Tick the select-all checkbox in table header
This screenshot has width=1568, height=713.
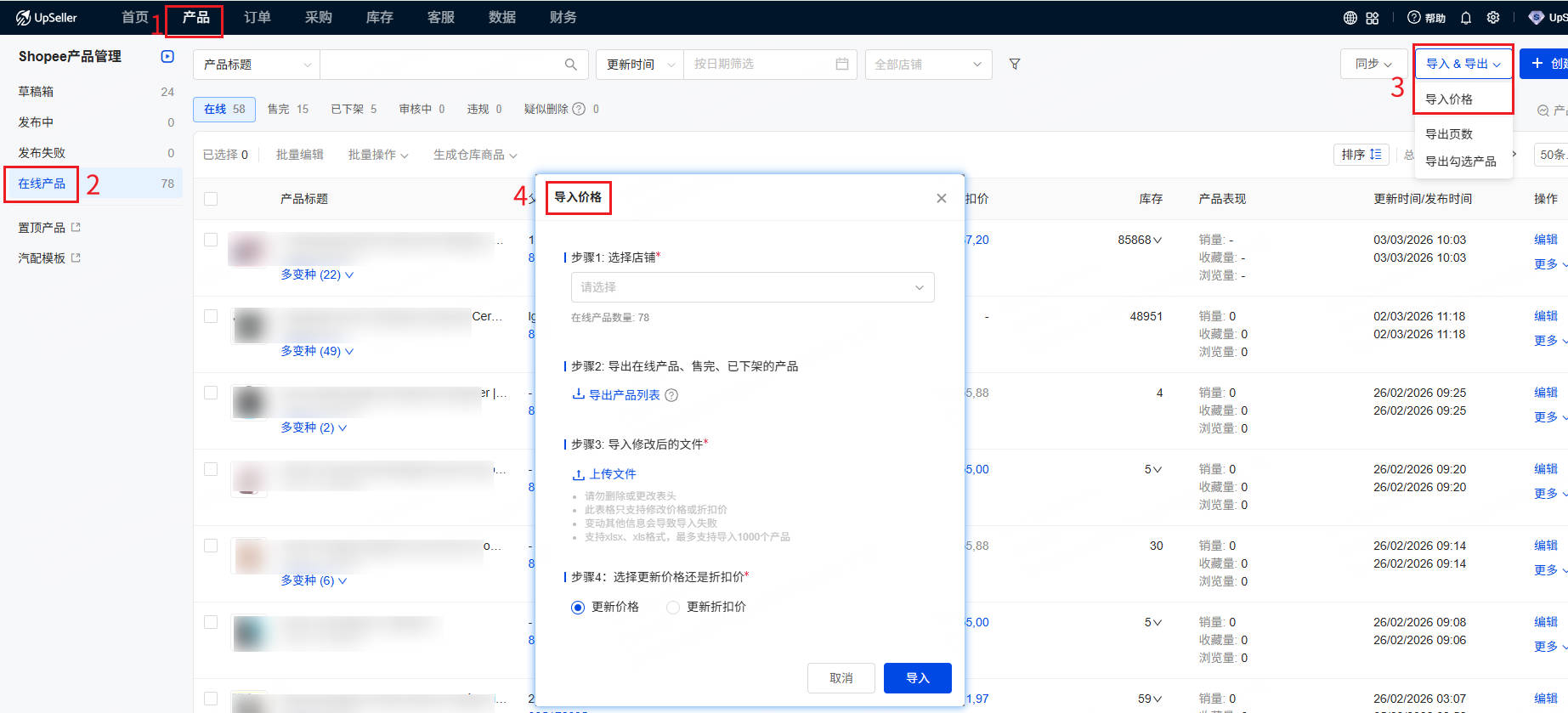(211, 199)
